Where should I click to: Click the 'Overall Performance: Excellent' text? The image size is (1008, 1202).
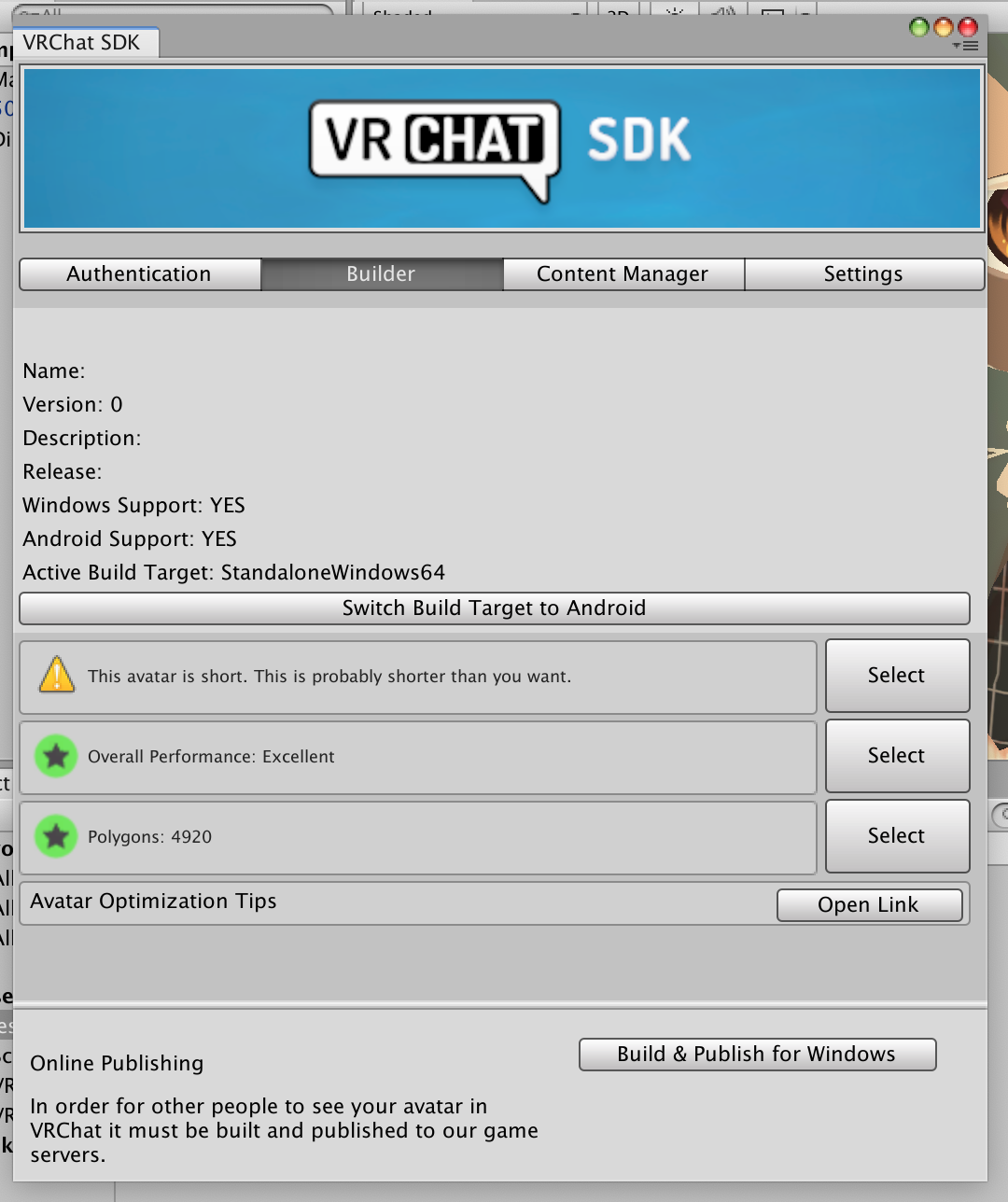[x=211, y=757]
